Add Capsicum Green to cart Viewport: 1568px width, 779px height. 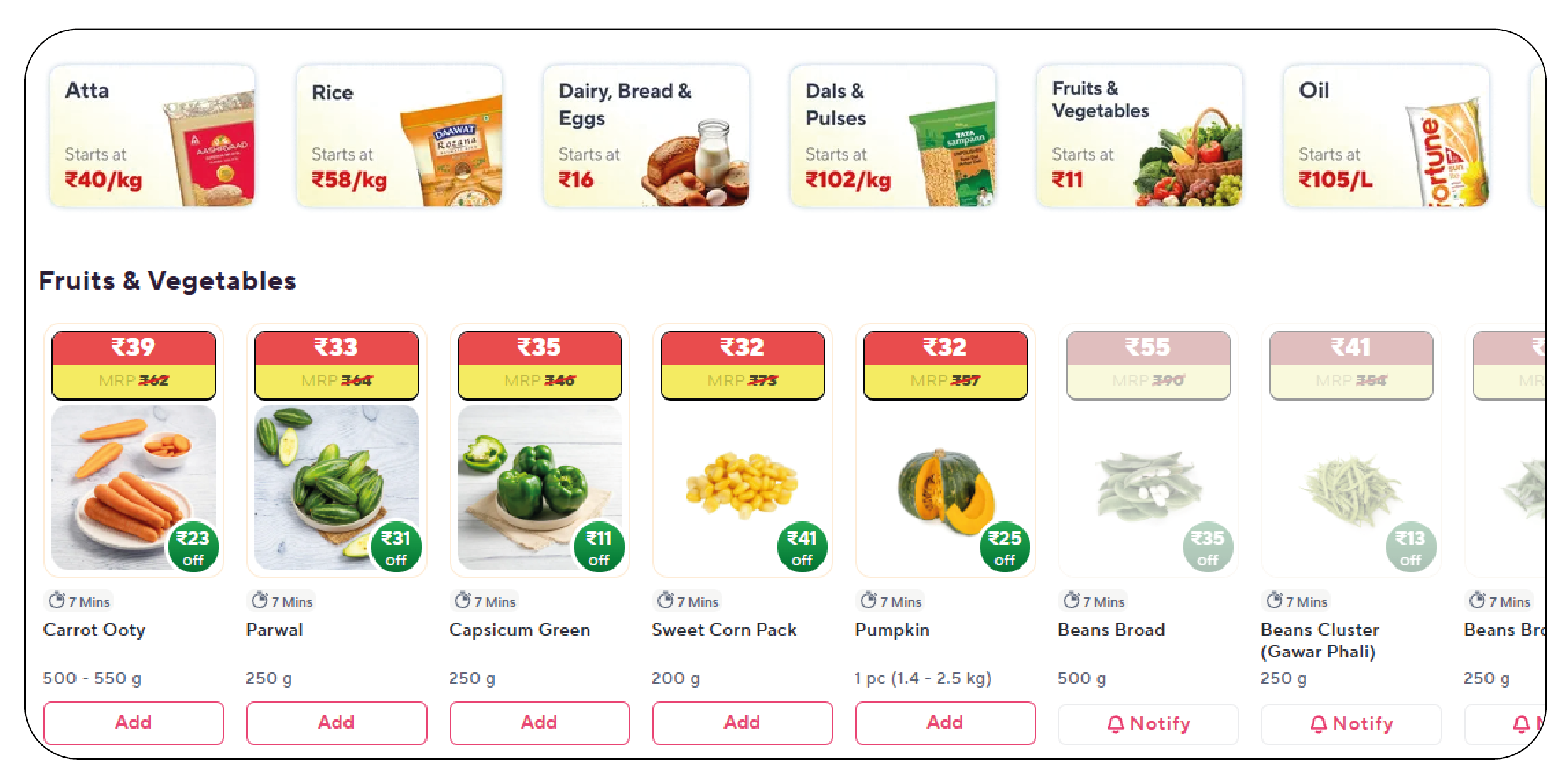coord(539,722)
